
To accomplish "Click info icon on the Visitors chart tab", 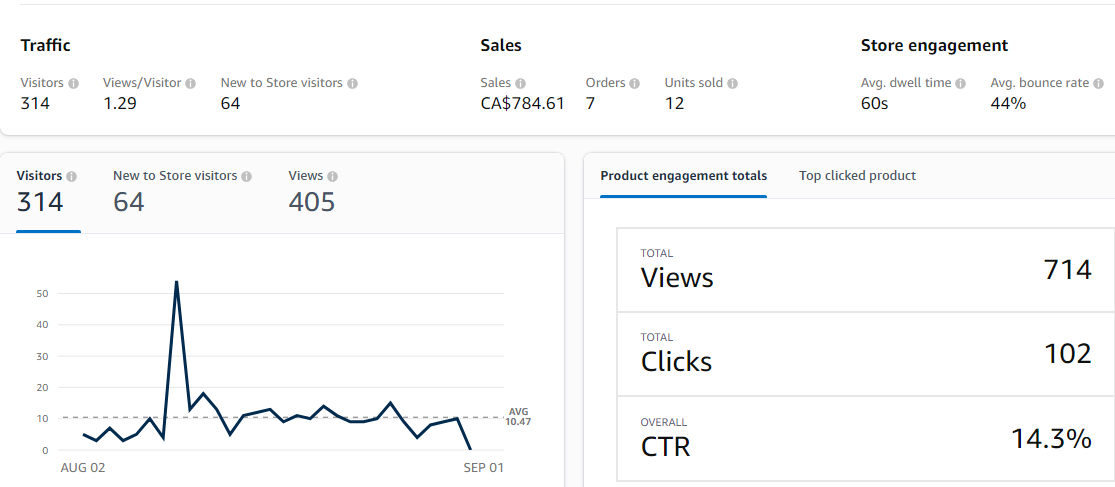I will click(72, 177).
